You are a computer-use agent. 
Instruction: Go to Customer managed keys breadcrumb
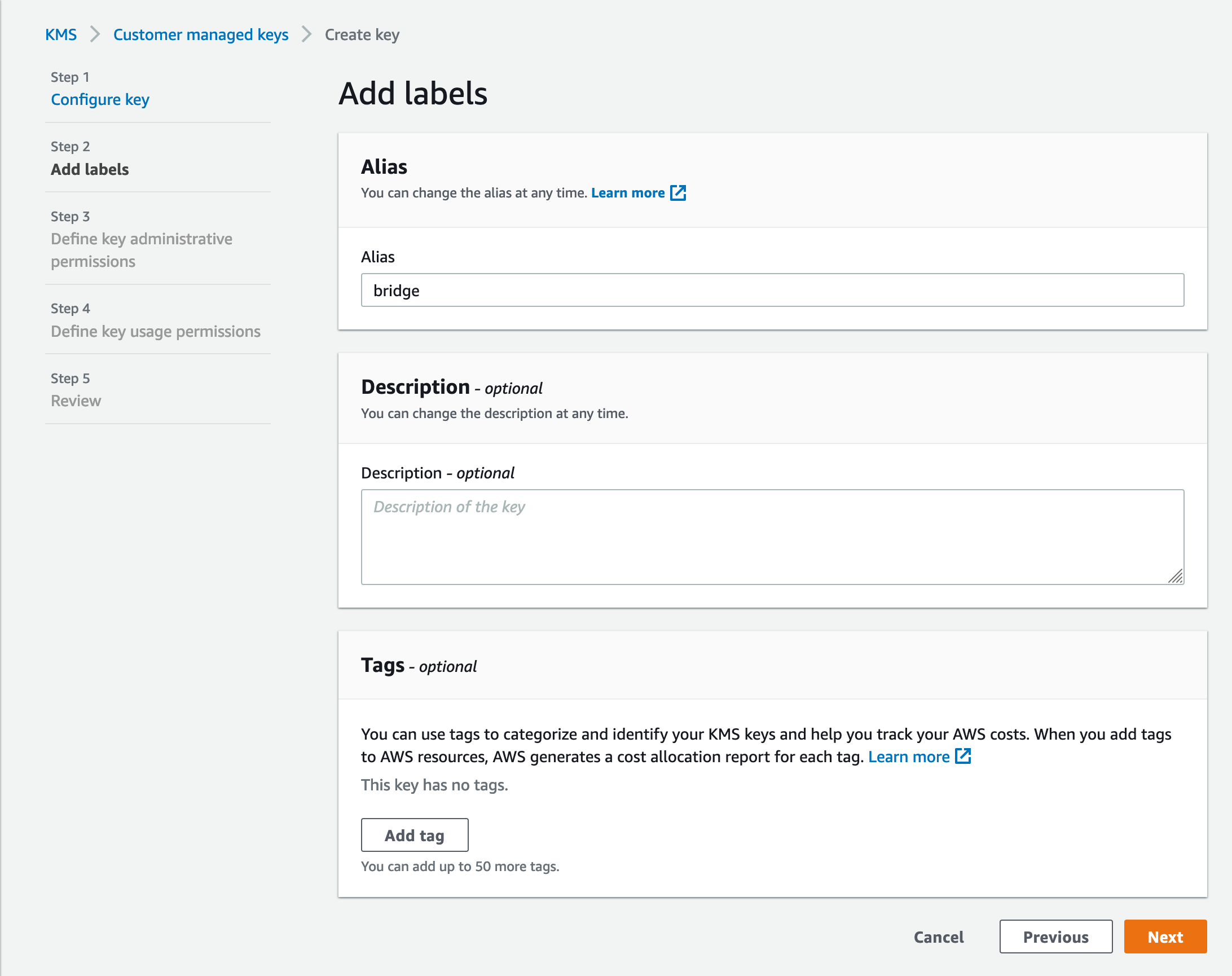(201, 34)
